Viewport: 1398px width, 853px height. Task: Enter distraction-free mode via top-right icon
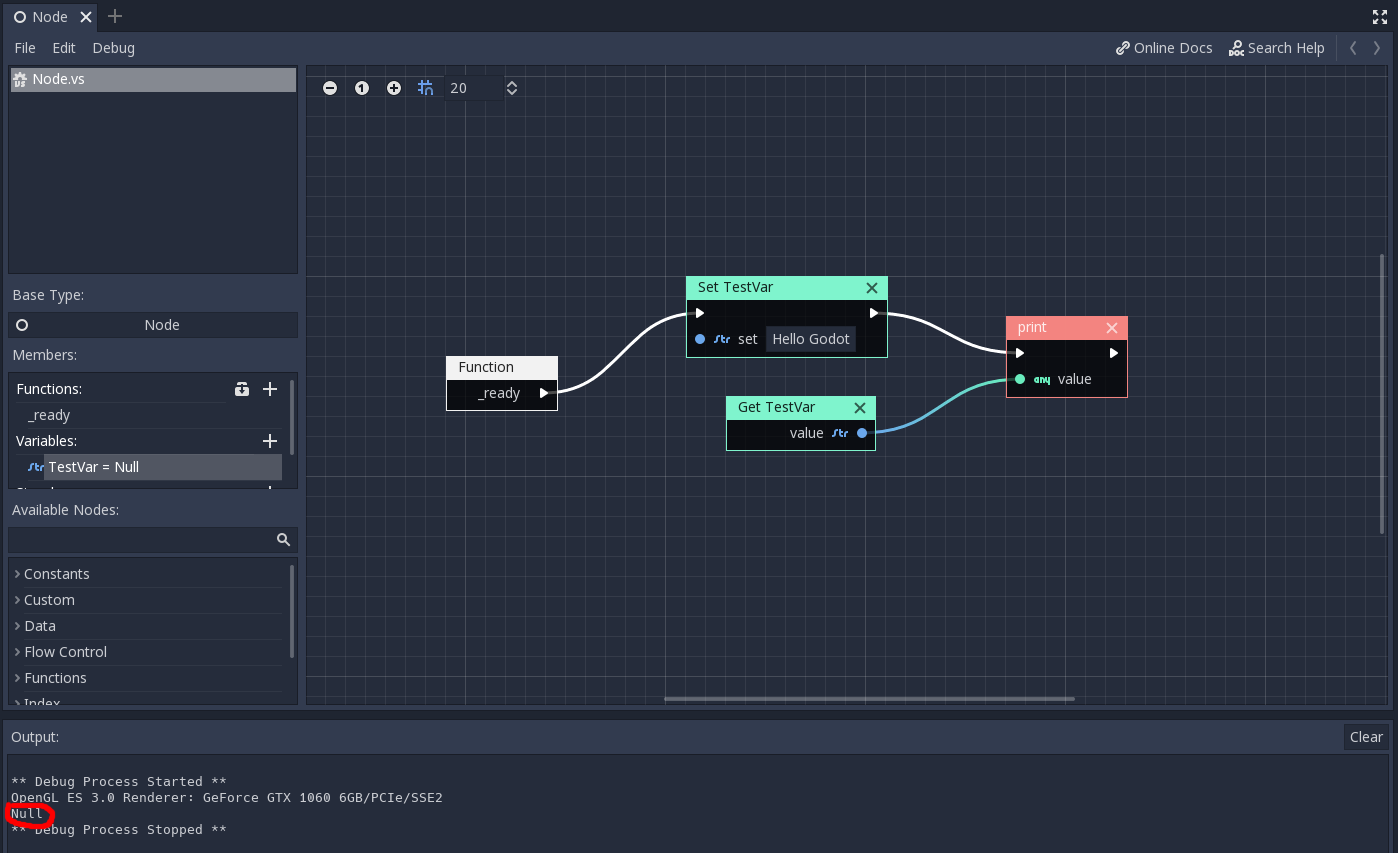click(1379, 16)
